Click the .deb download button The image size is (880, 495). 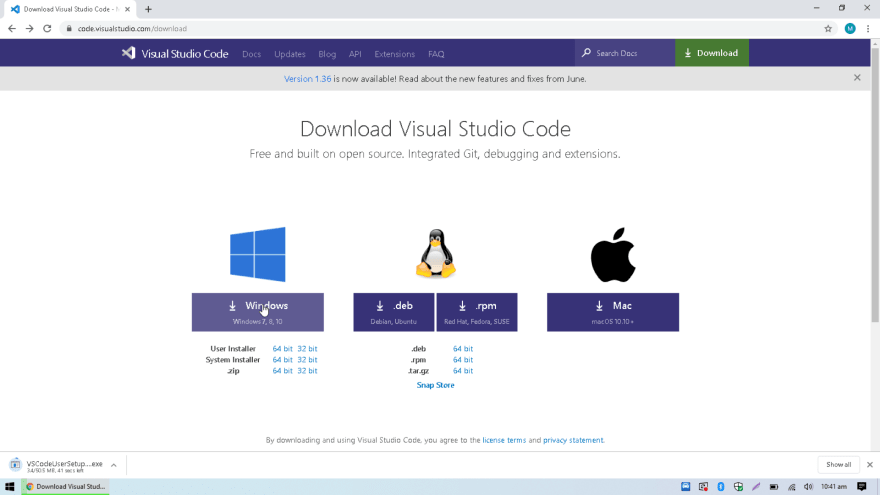[393, 312]
